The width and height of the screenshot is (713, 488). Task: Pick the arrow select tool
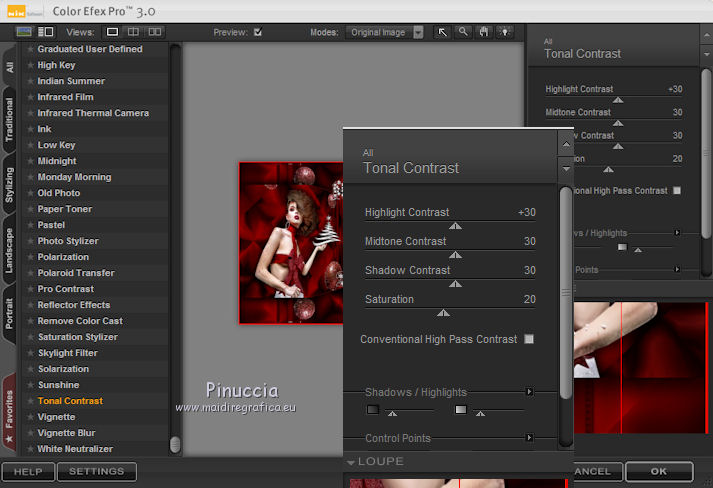click(x=442, y=32)
